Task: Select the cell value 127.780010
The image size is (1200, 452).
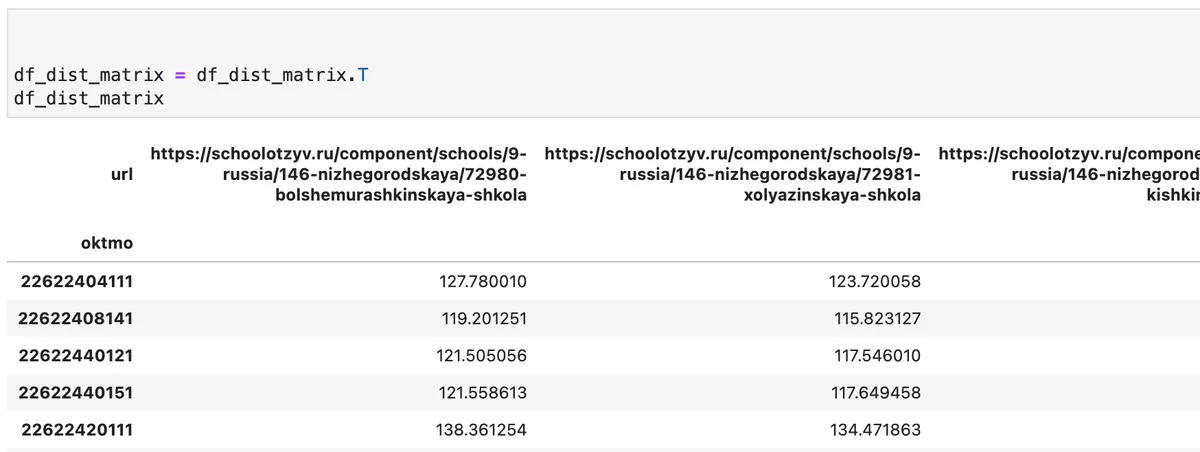Action: 483,282
